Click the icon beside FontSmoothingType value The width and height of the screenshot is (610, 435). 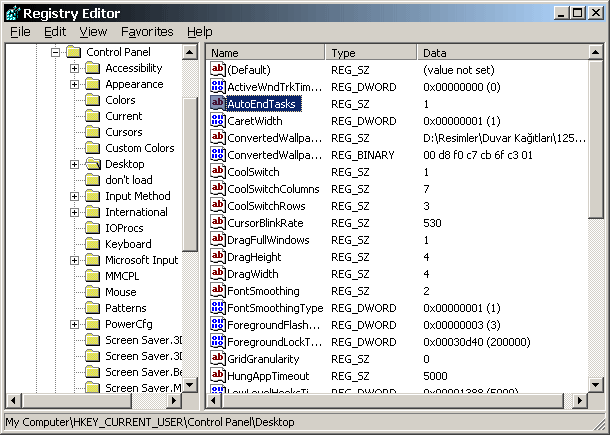218,308
